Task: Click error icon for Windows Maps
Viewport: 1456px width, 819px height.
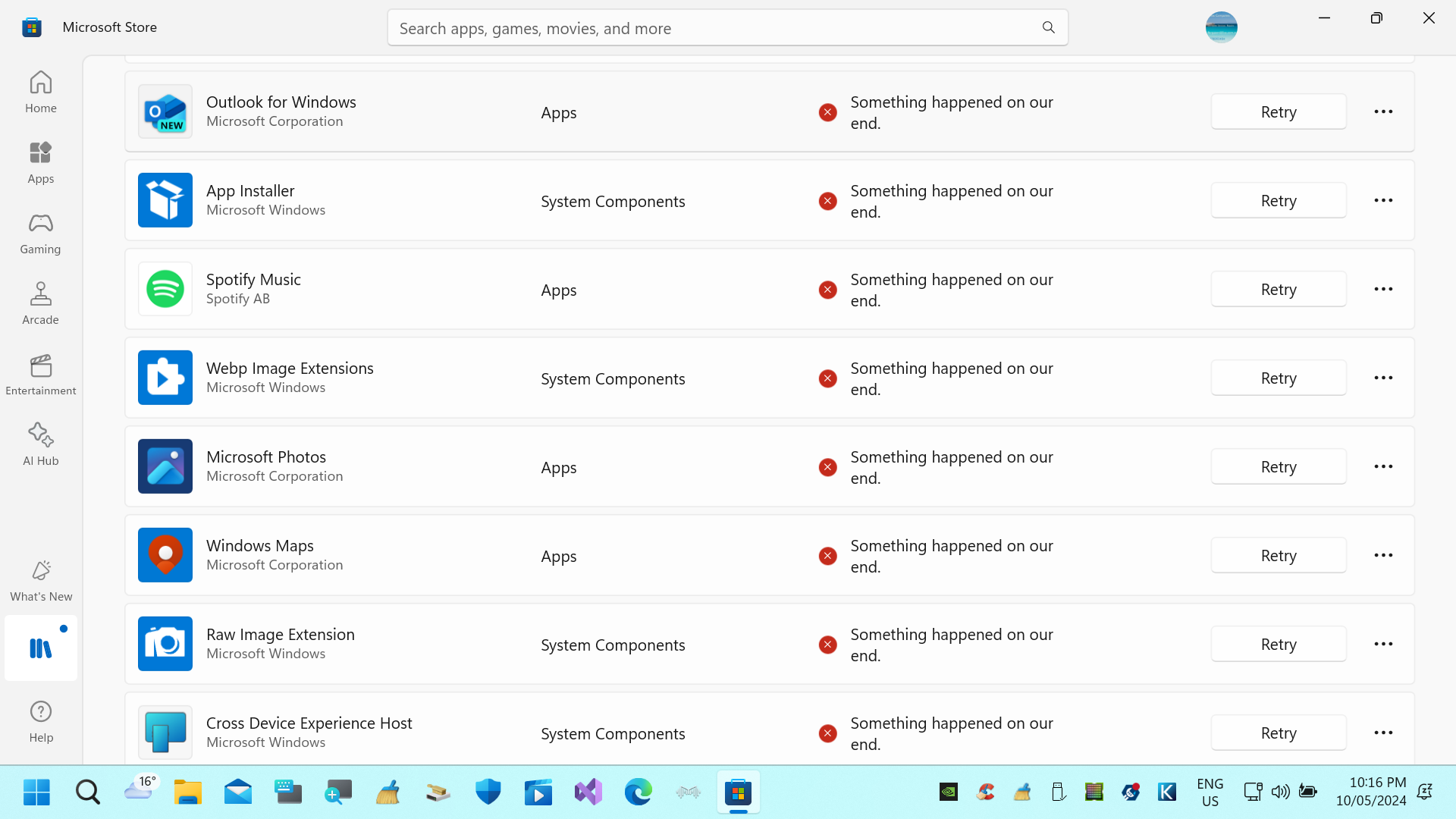Action: tap(827, 556)
